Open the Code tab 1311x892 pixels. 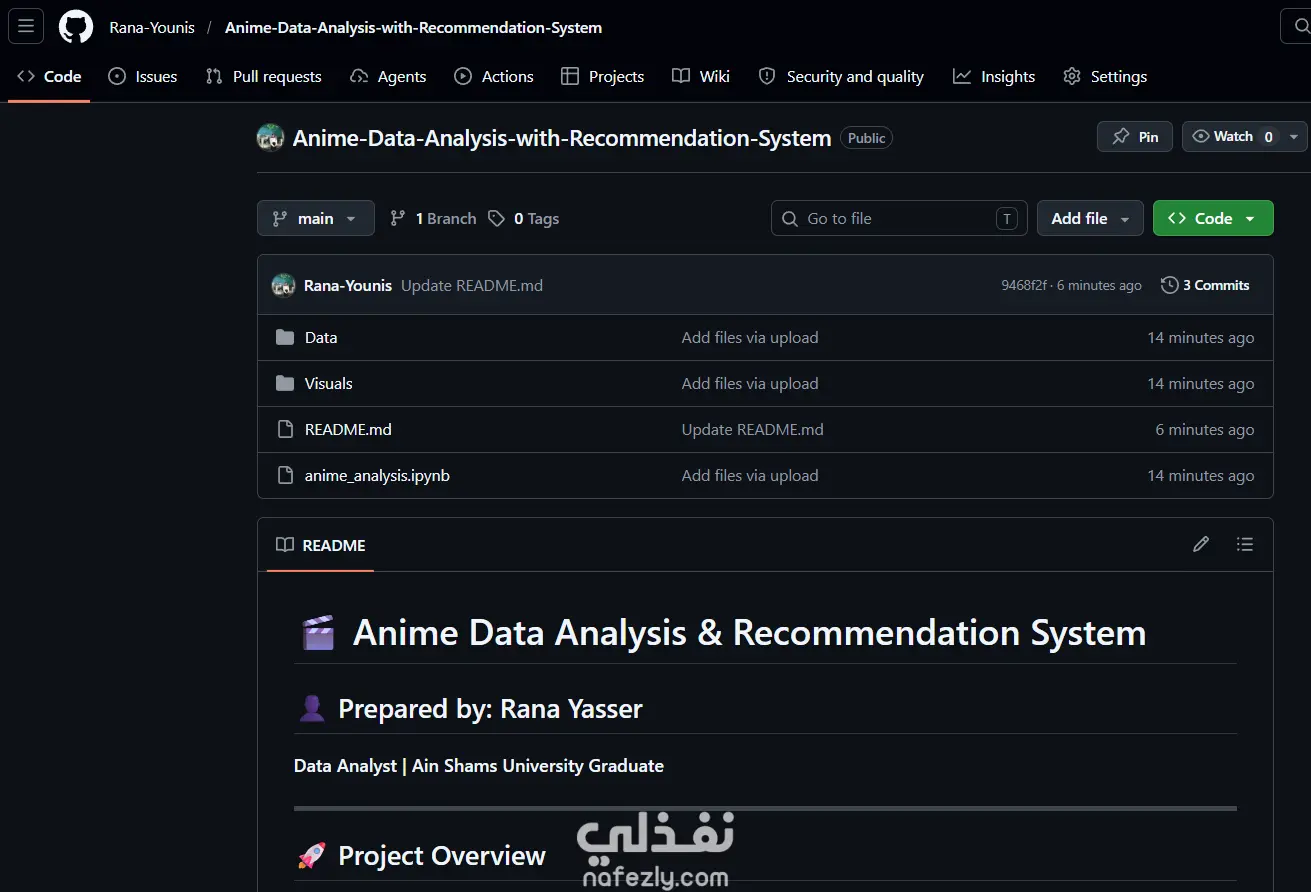49,76
